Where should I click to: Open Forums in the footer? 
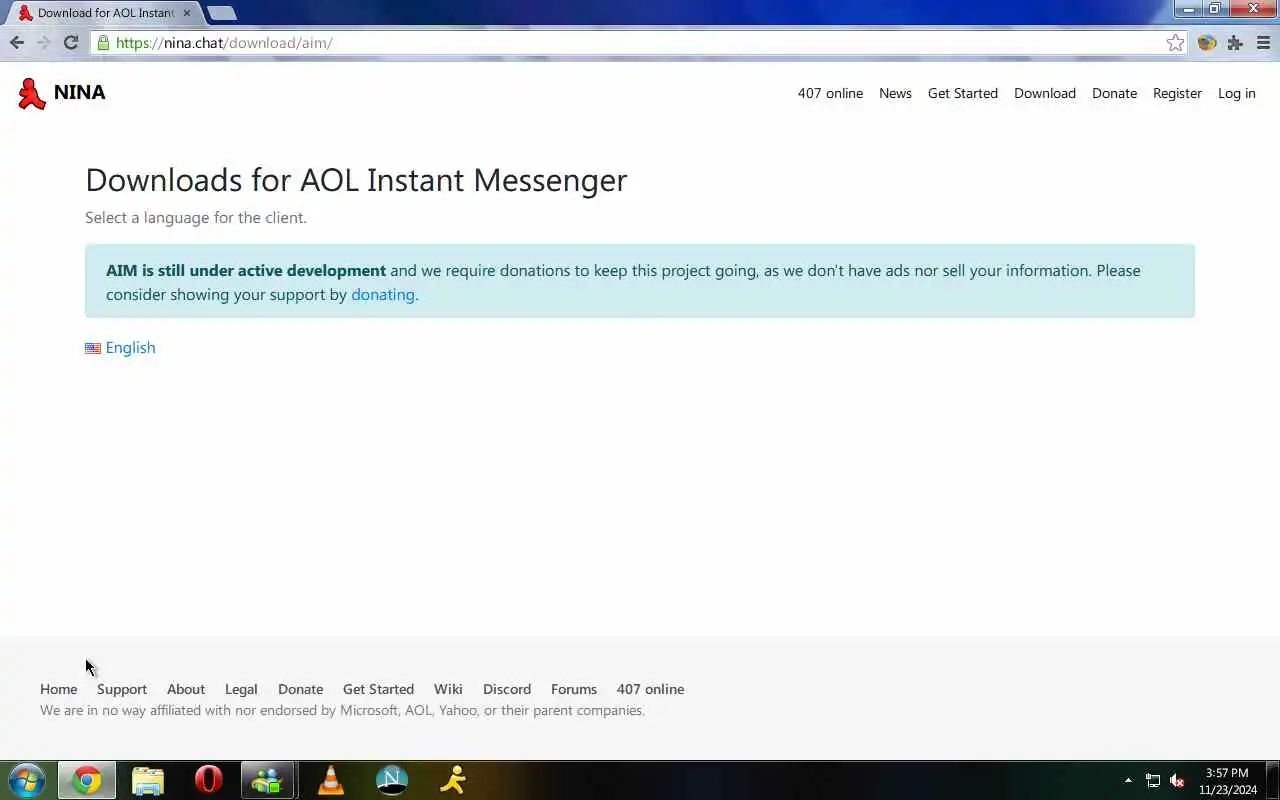[574, 689]
